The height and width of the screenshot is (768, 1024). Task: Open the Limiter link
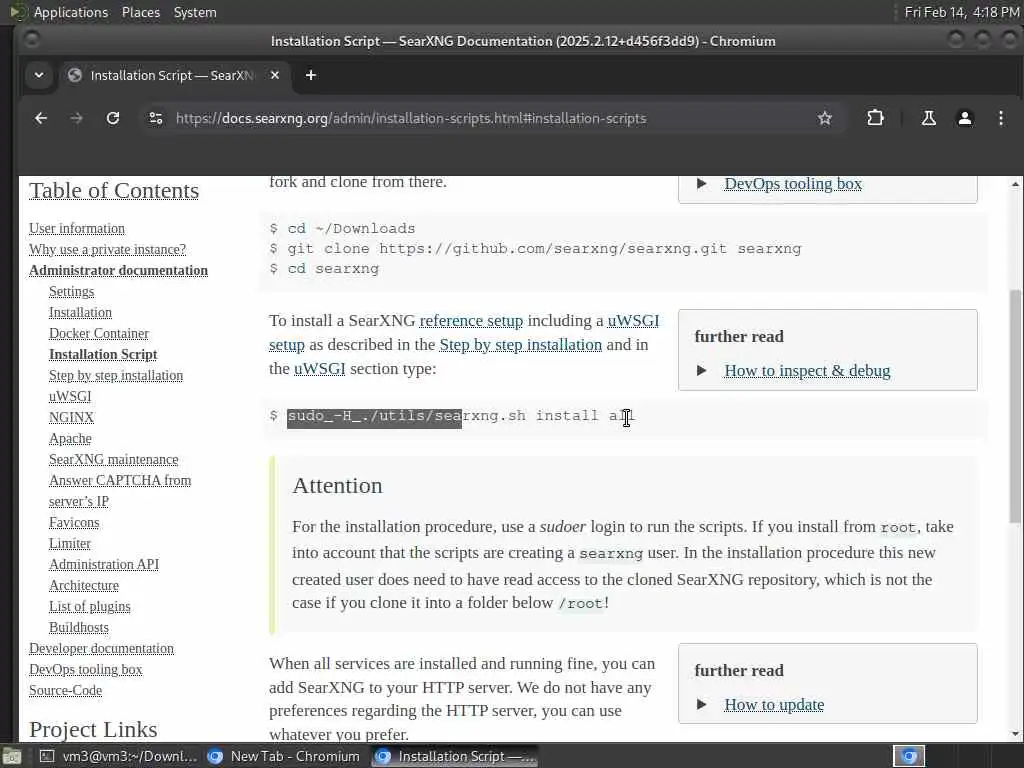pyautogui.click(x=70, y=543)
